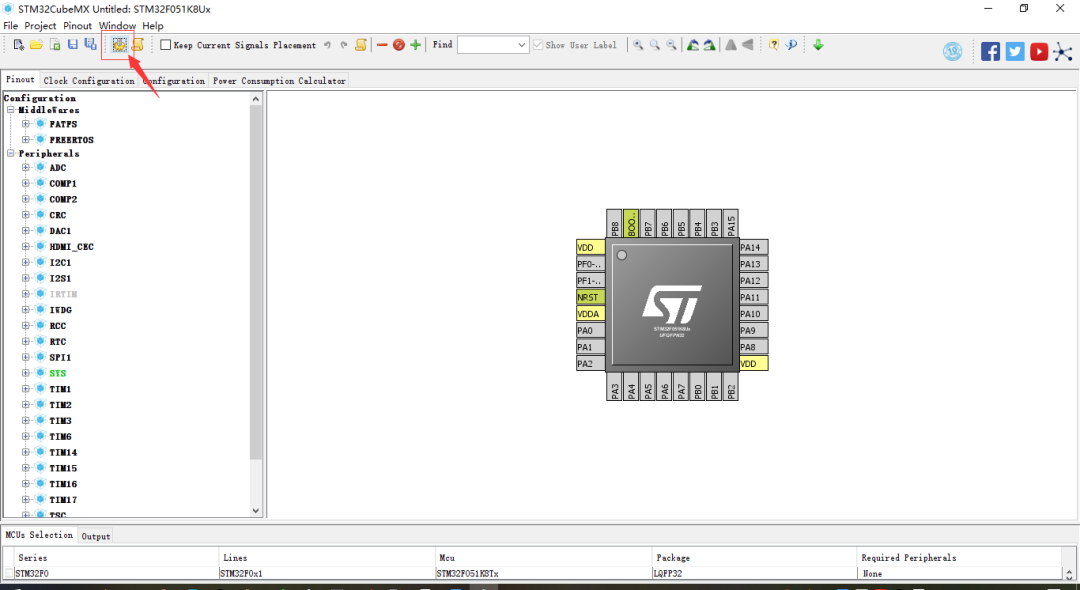This screenshot has height=590, width=1080.
Task: Open the Facebook icon link
Action: point(990,52)
